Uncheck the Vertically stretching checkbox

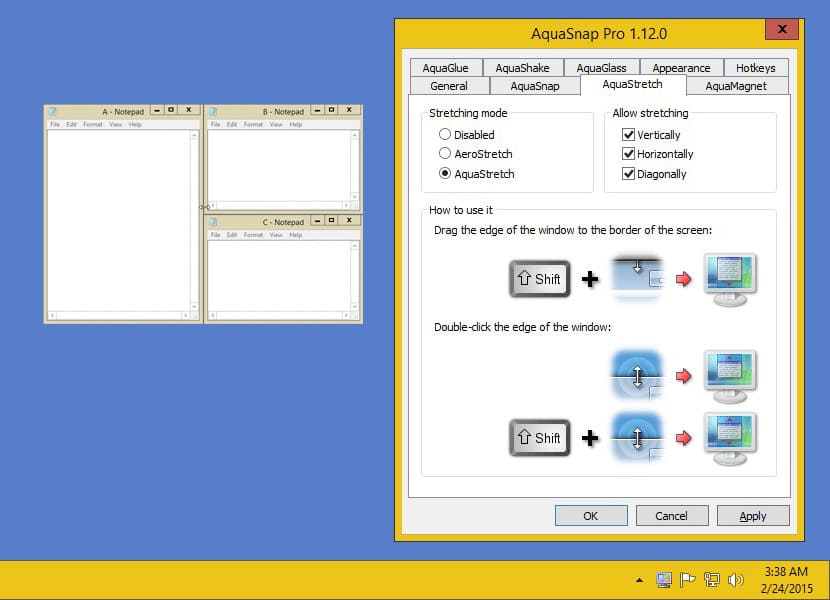(651, 135)
